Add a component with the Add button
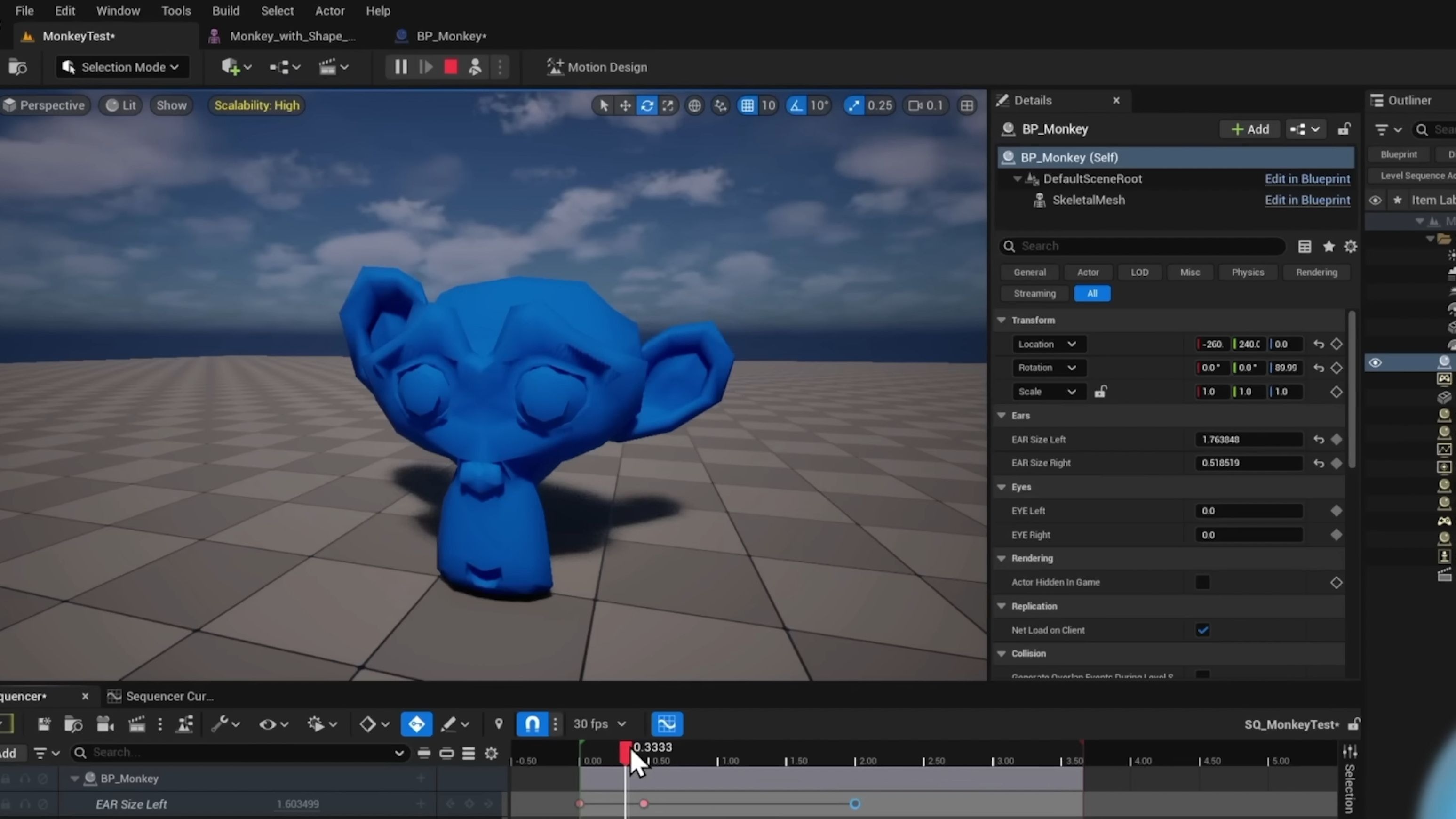The image size is (1456, 819). point(1249,129)
